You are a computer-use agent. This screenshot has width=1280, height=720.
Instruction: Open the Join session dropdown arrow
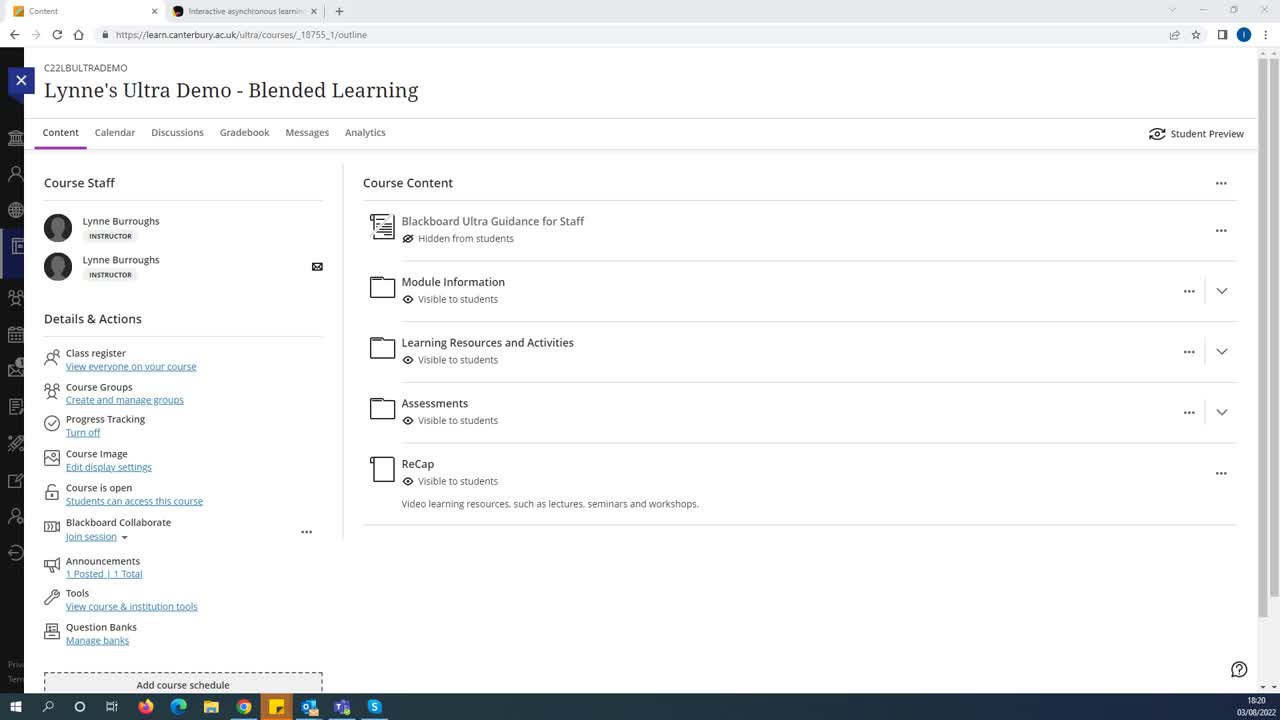pyautogui.click(x=124, y=538)
